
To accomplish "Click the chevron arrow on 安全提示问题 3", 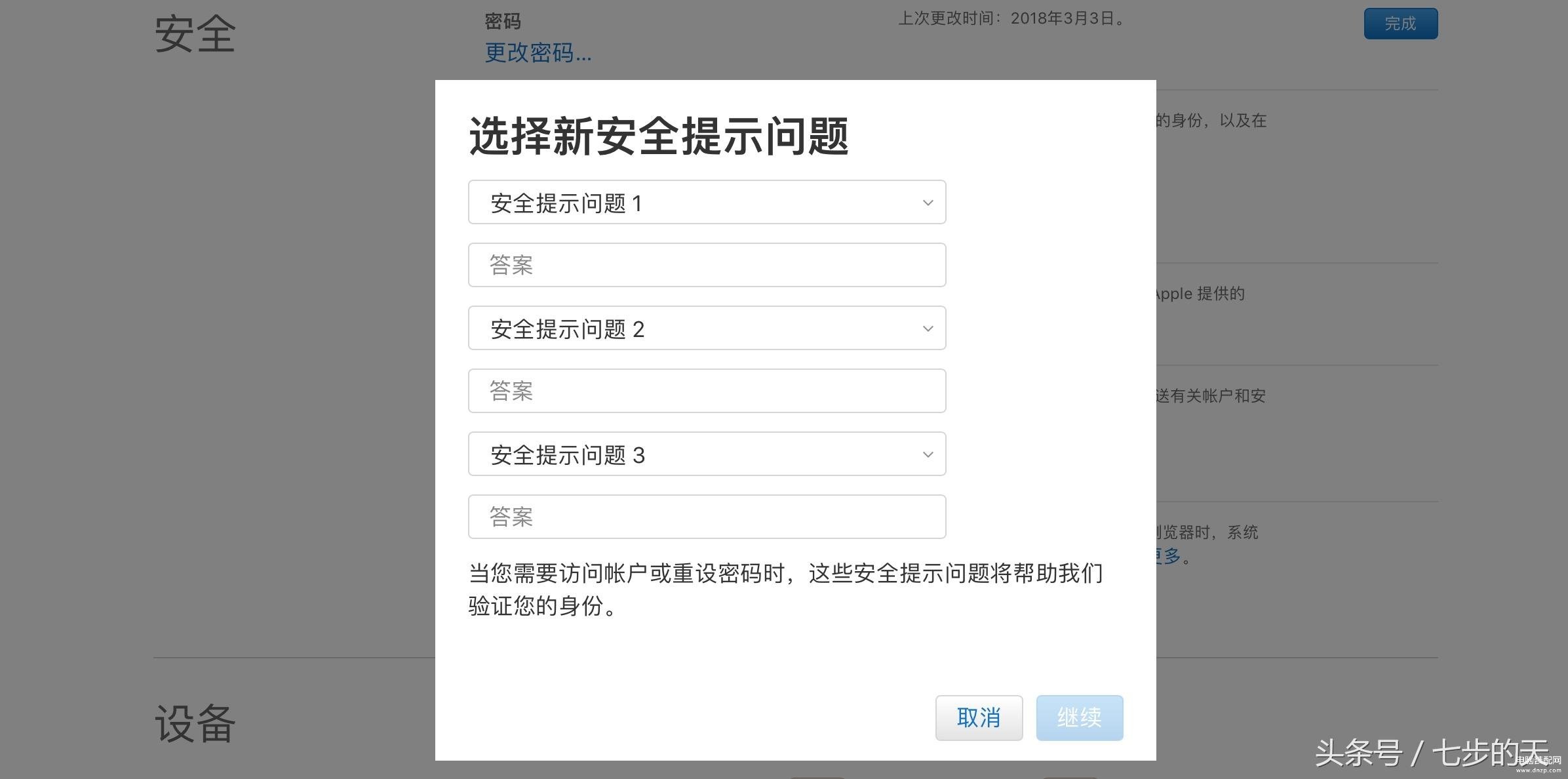I will 928,454.
